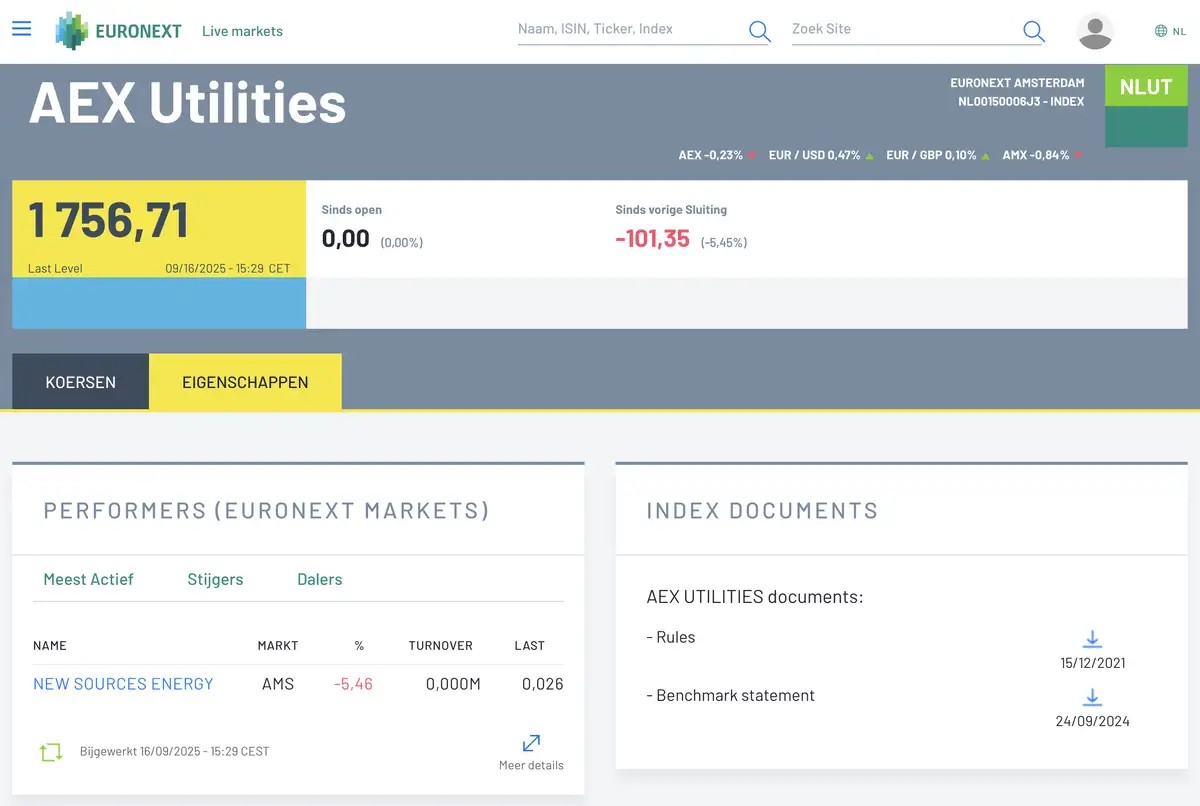
Task: Click the AMX -0,84% ticker
Action: [x=1043, y=155]
